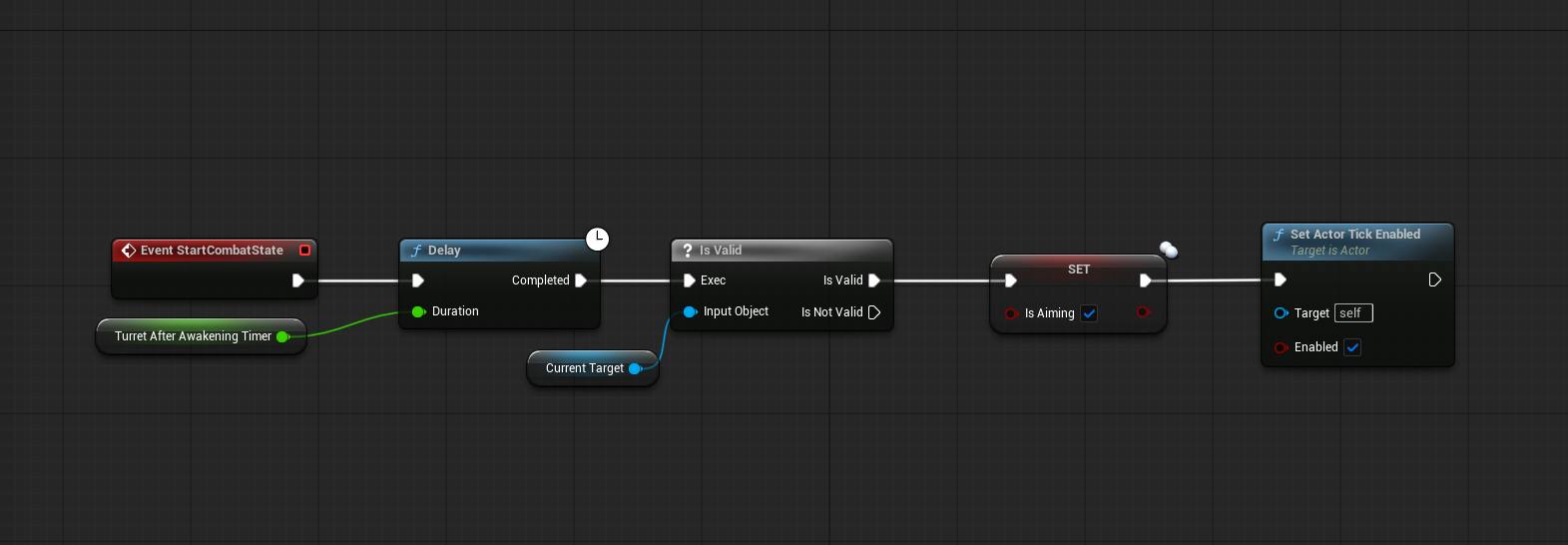Select the Current Target variable node
This screenshot has height=545, width=1568.
[584, 368]
